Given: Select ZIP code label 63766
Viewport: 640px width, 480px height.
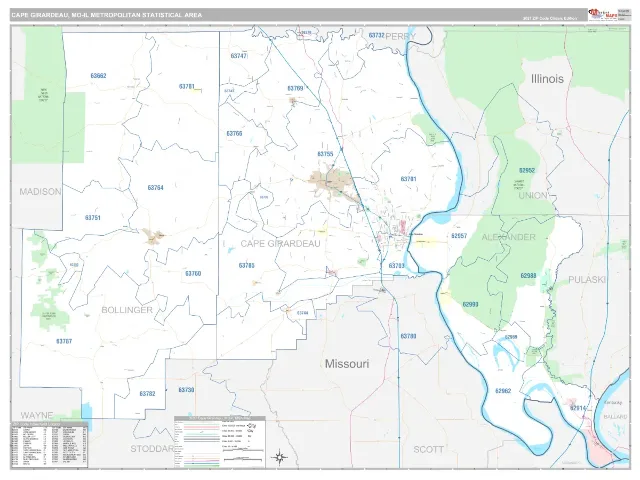Looking at the screenshot, I should point(234,133).
